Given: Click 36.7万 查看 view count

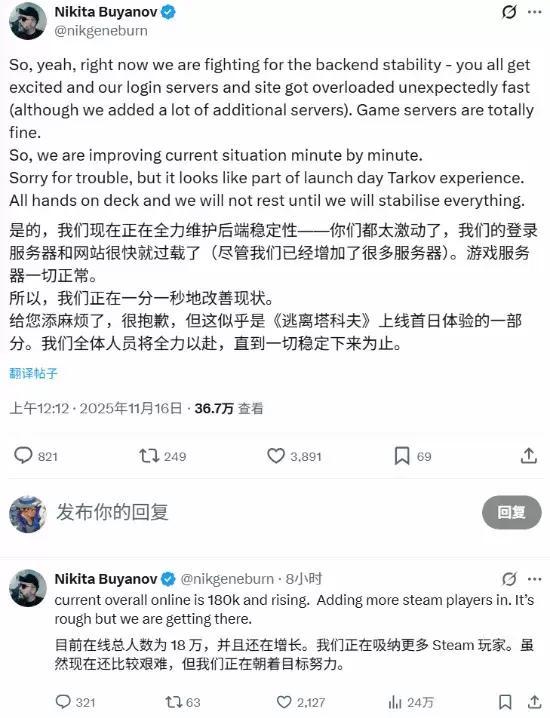Looking at the screenshot, I should pos(229,408).
